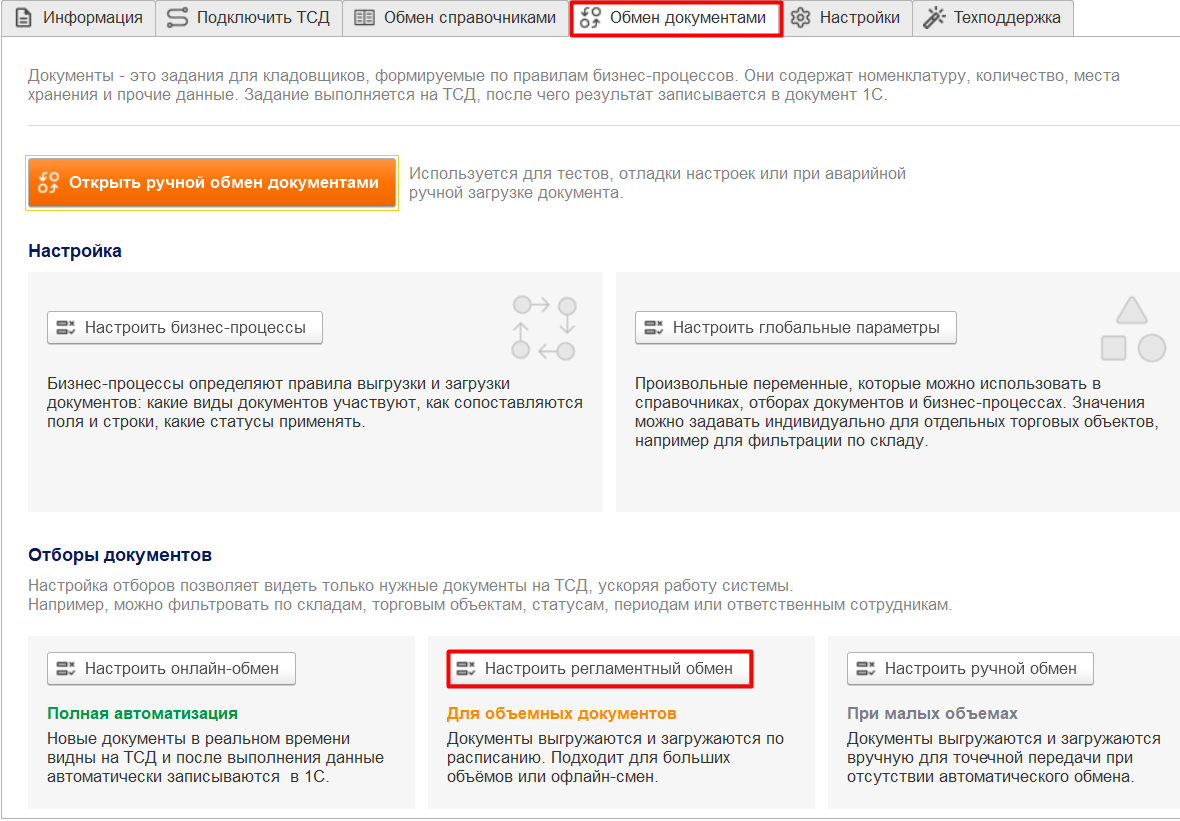Click the exchange icon on Обмен документами tab
This screenshot has width=1180, height=821.
pos(591,18)
